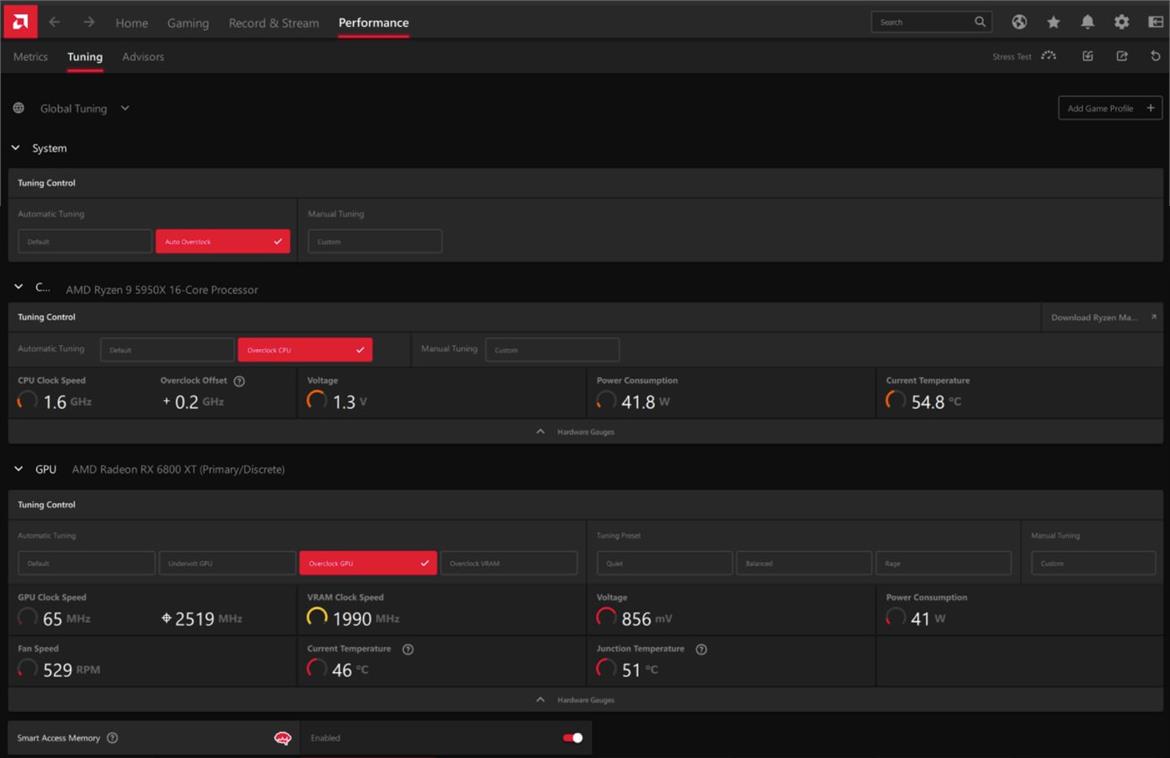This screenshot has width=1170, height=758.
Task: Add a new Game Profile
Action: coord(1110,108)
